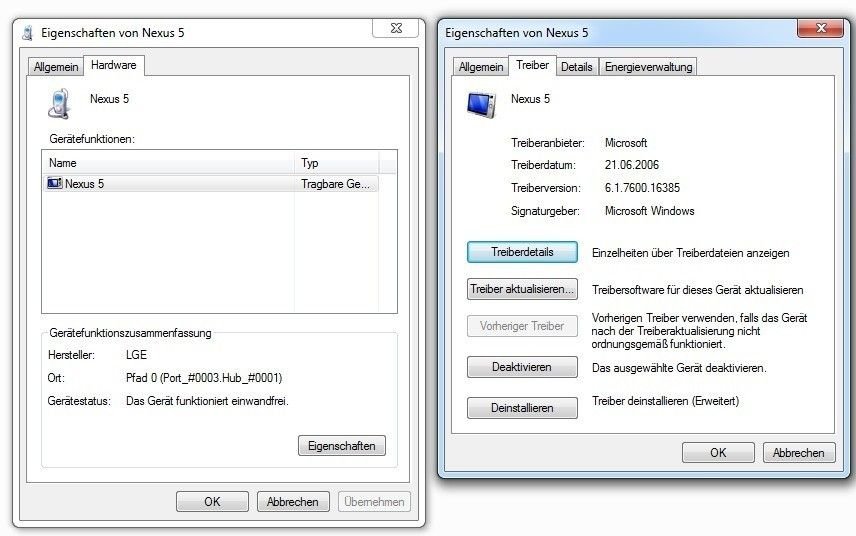The height and width of the screenshot is (536, 856).
Task: Click the Nexus 5 name on the Hardware tab
Action: coord(109,99)
